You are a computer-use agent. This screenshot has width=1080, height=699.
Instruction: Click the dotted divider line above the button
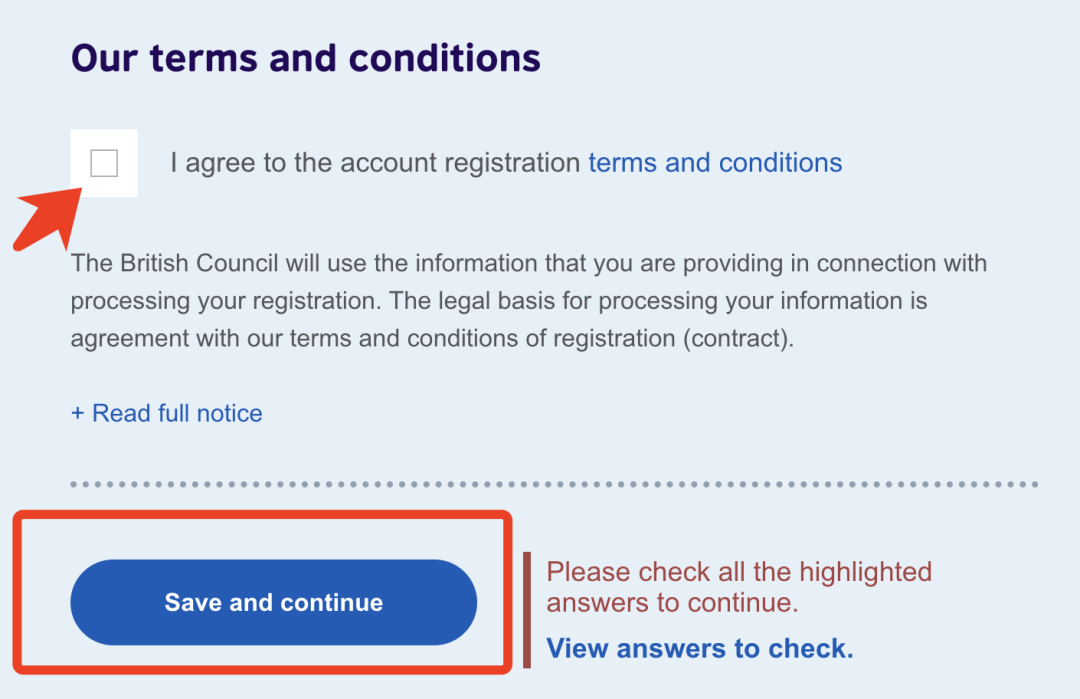[x=554, y=485]
